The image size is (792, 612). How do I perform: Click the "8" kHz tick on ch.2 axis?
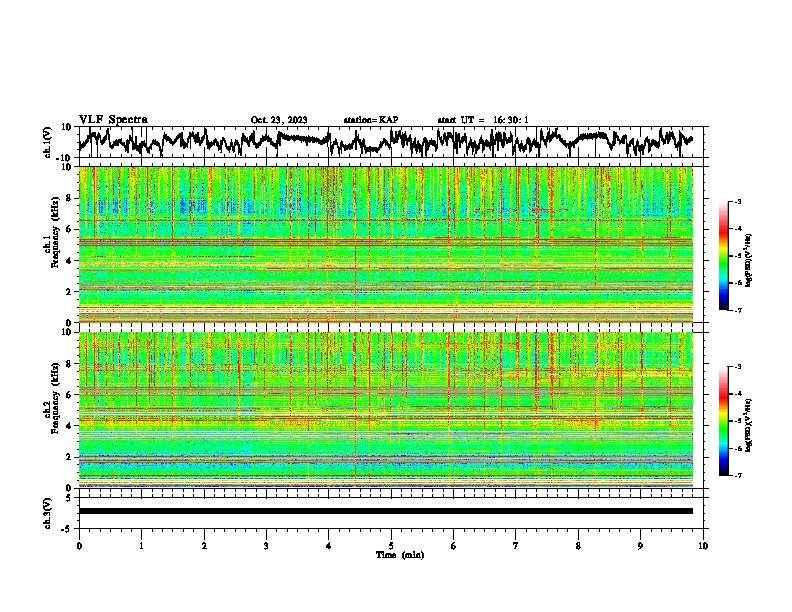pos(70,364)
